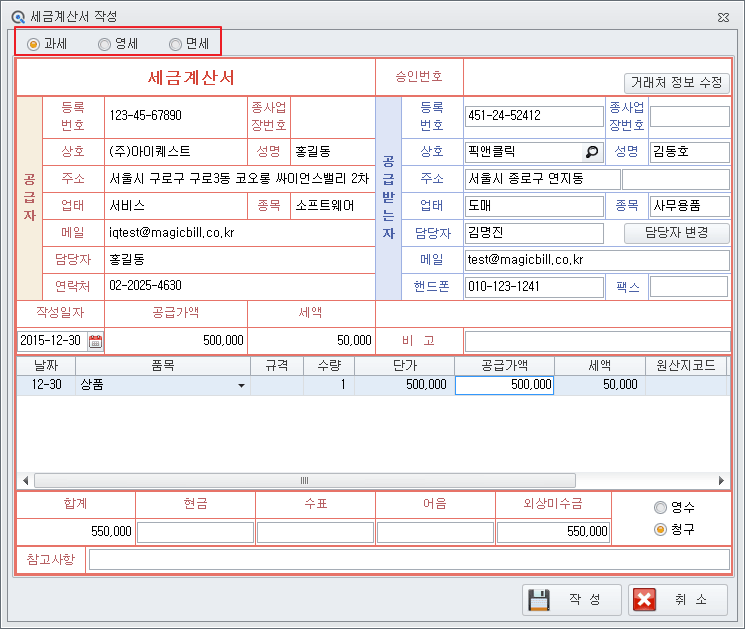Click the 주소 field 서울시 종로구 연지동
This screenshot has height=629, width=745.
click(x=543, y=179)
